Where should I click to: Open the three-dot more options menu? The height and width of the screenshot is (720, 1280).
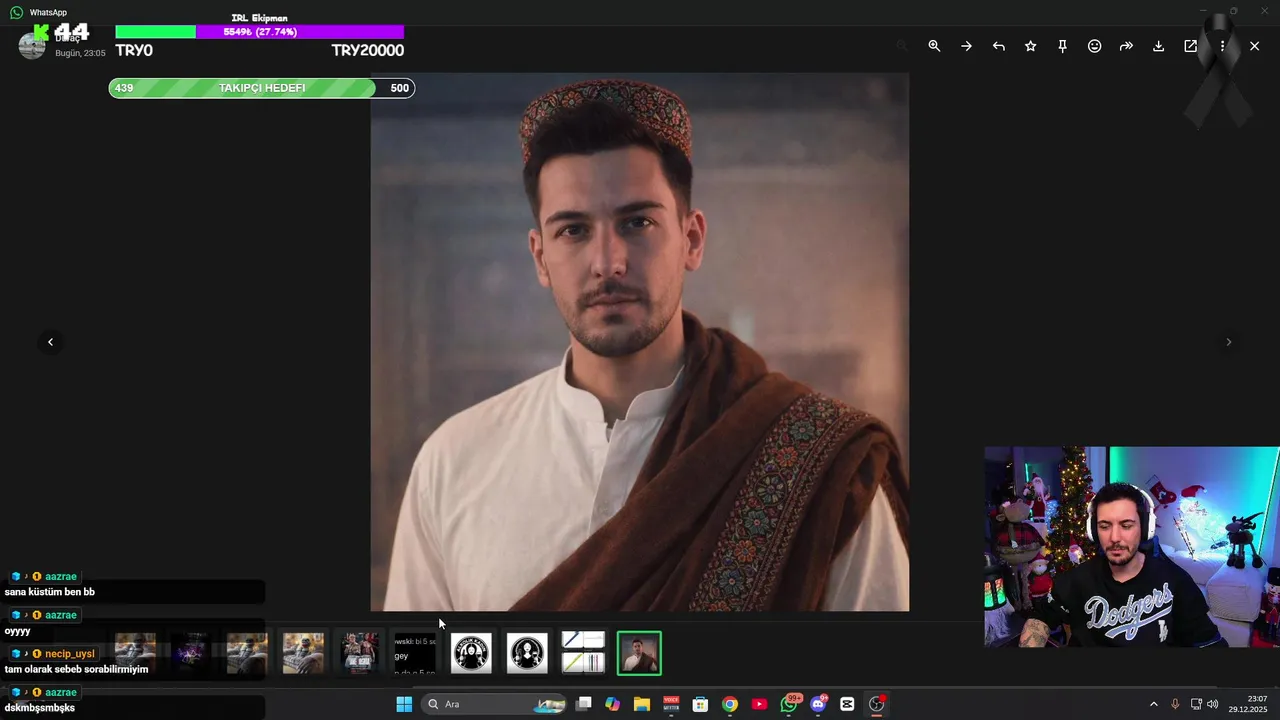point(1222,46)
